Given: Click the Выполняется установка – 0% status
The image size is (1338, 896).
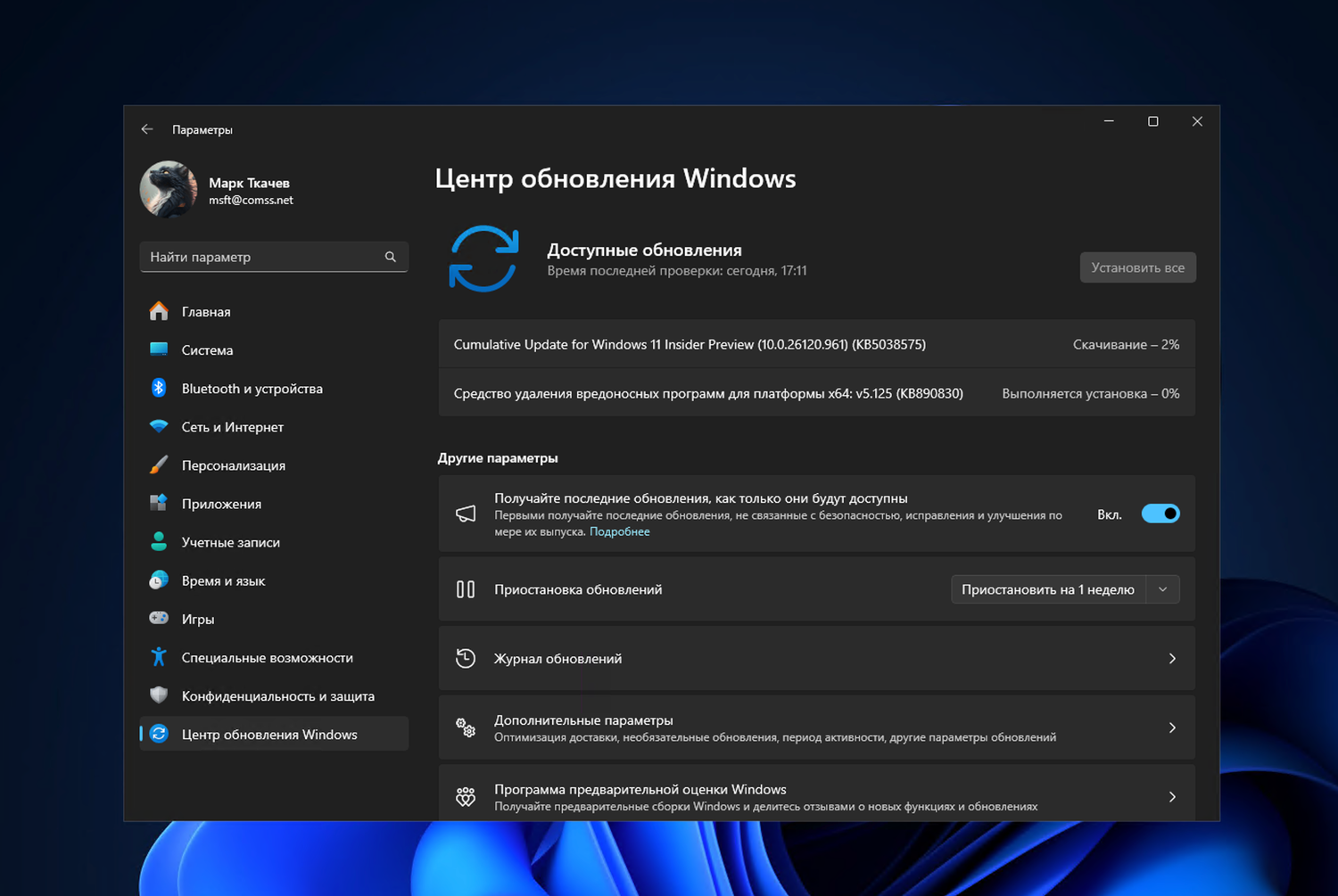Looking at the screenshot, I should coord(1090,393).
